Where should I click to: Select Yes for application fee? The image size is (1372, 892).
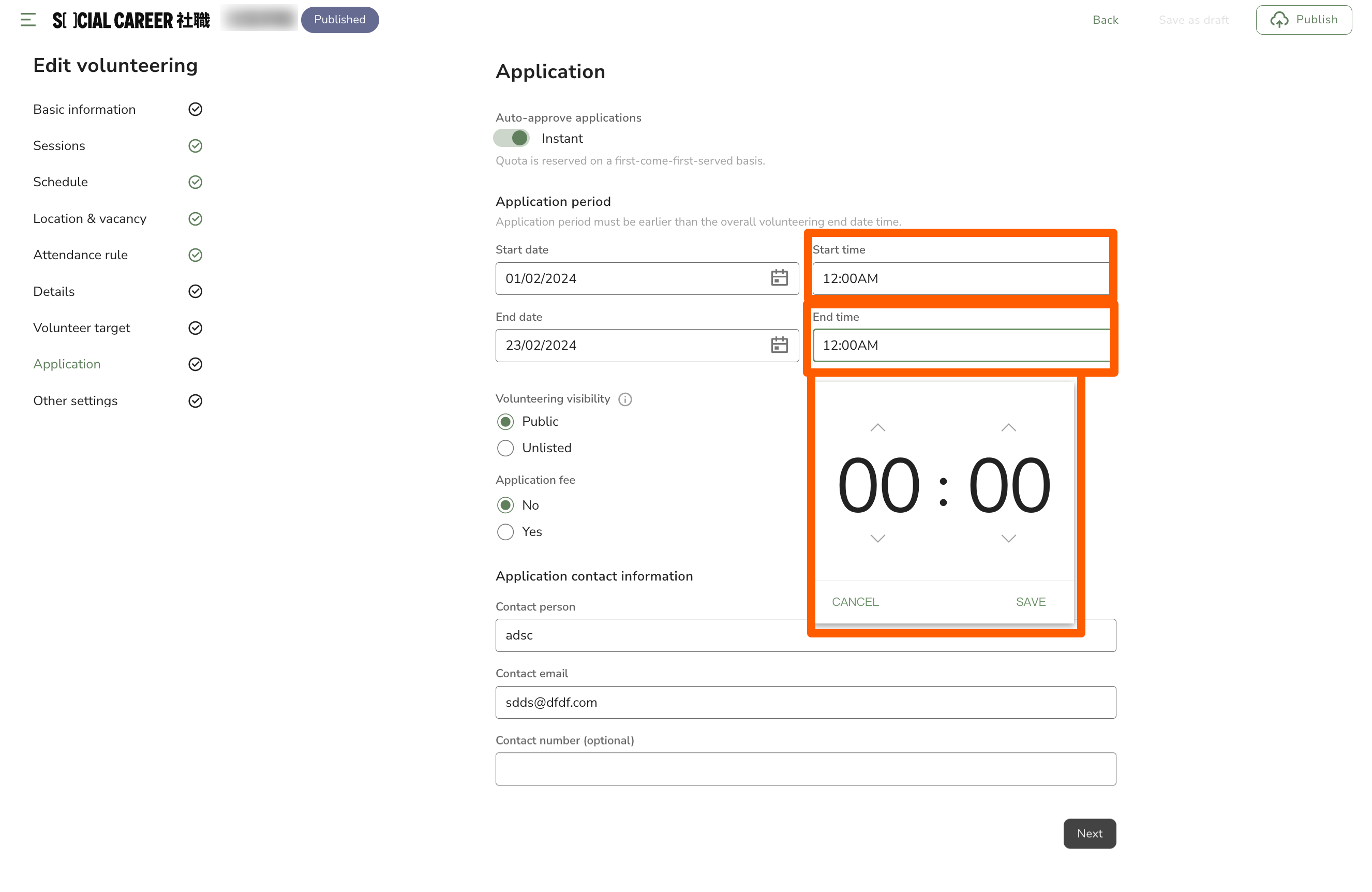[505, 531]
